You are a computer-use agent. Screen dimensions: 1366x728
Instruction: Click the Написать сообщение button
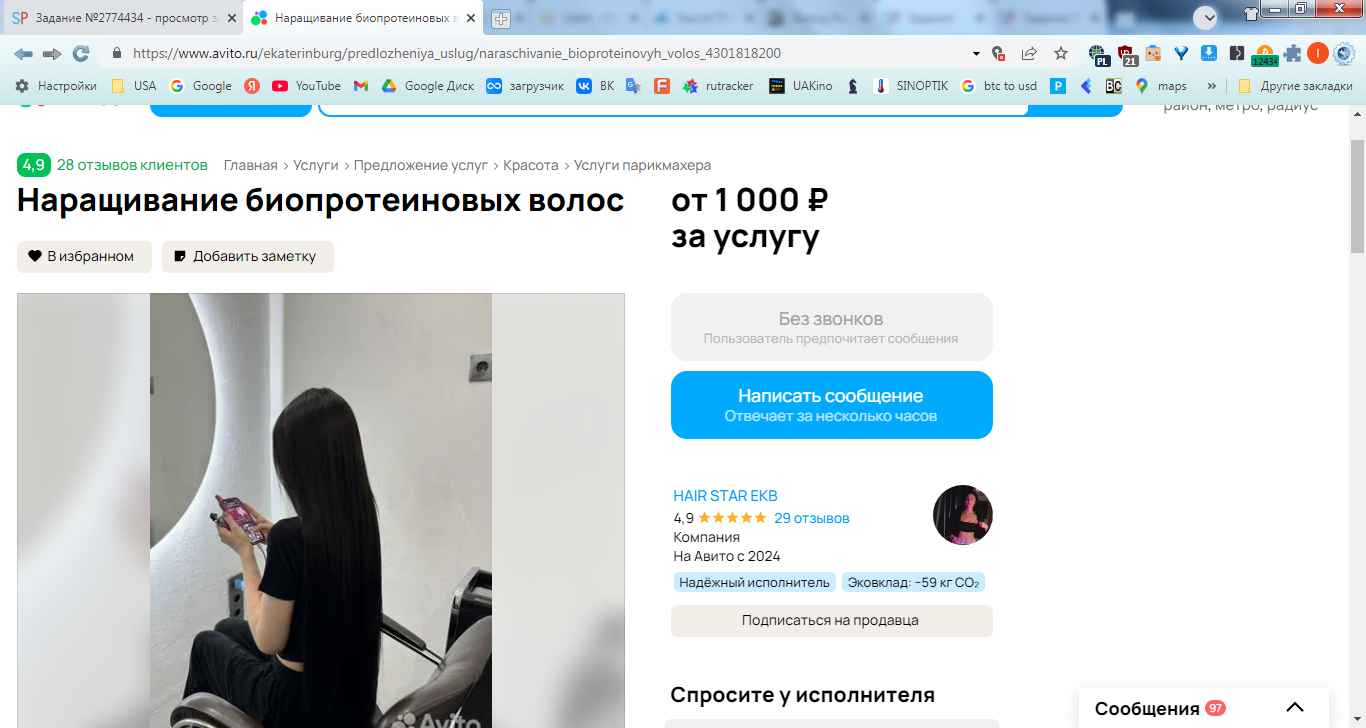pos(832,405)
